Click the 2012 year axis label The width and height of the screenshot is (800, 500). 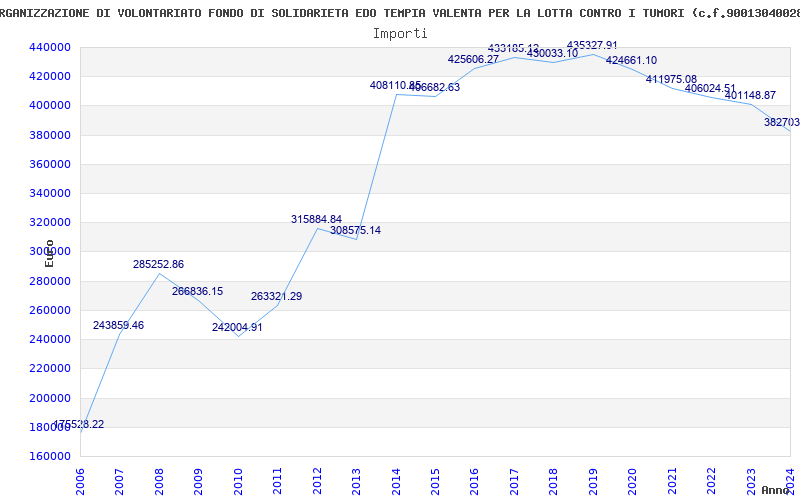pos(317,482)
